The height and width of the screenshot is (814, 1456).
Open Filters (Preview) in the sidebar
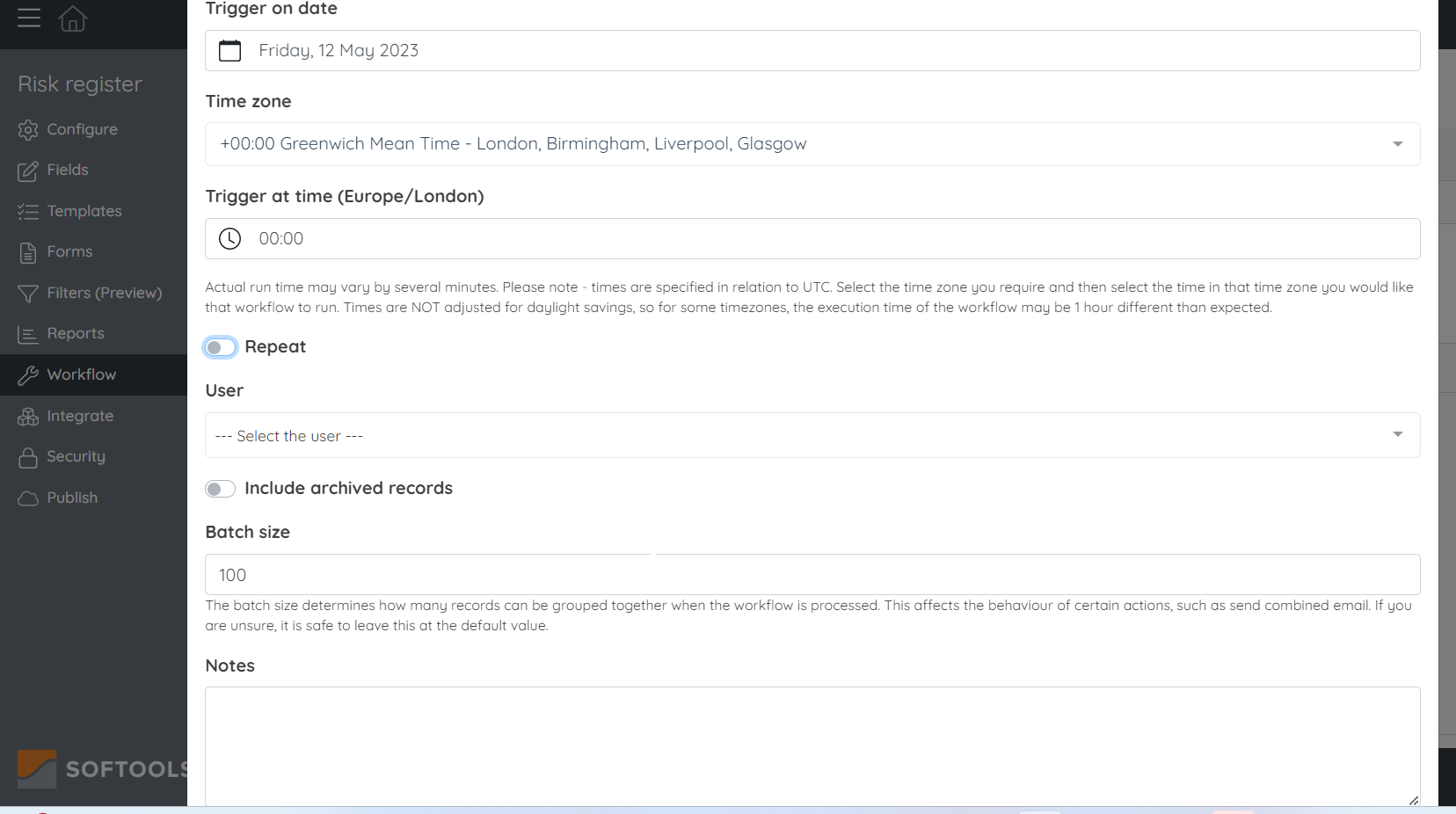[x=93, y=293]
